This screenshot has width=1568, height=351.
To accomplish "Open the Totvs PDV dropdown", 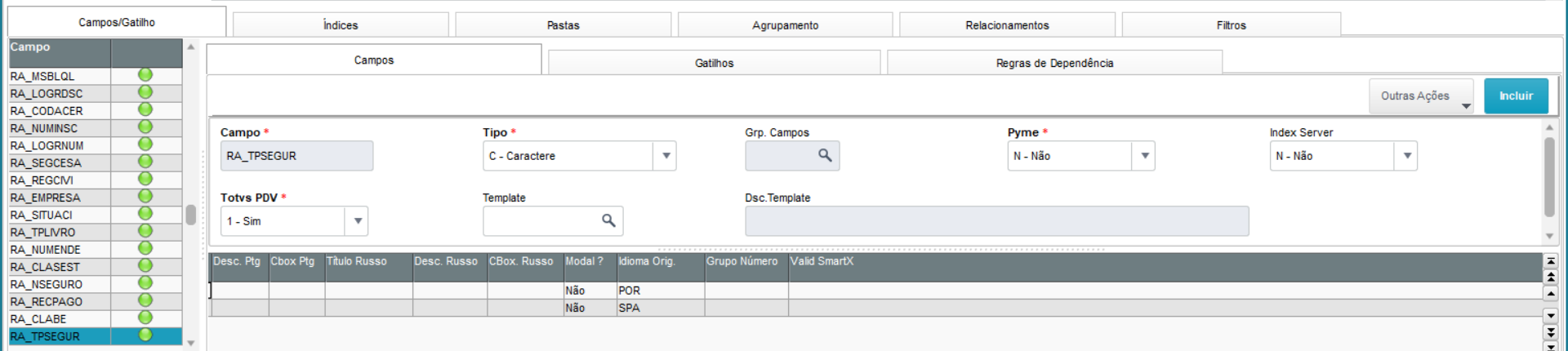I will point(358,221).
